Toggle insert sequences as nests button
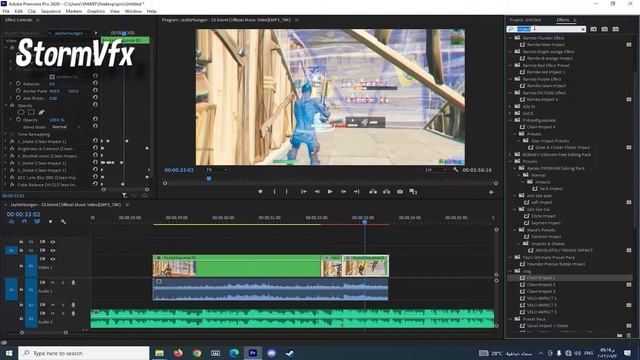 pos(11,221)
